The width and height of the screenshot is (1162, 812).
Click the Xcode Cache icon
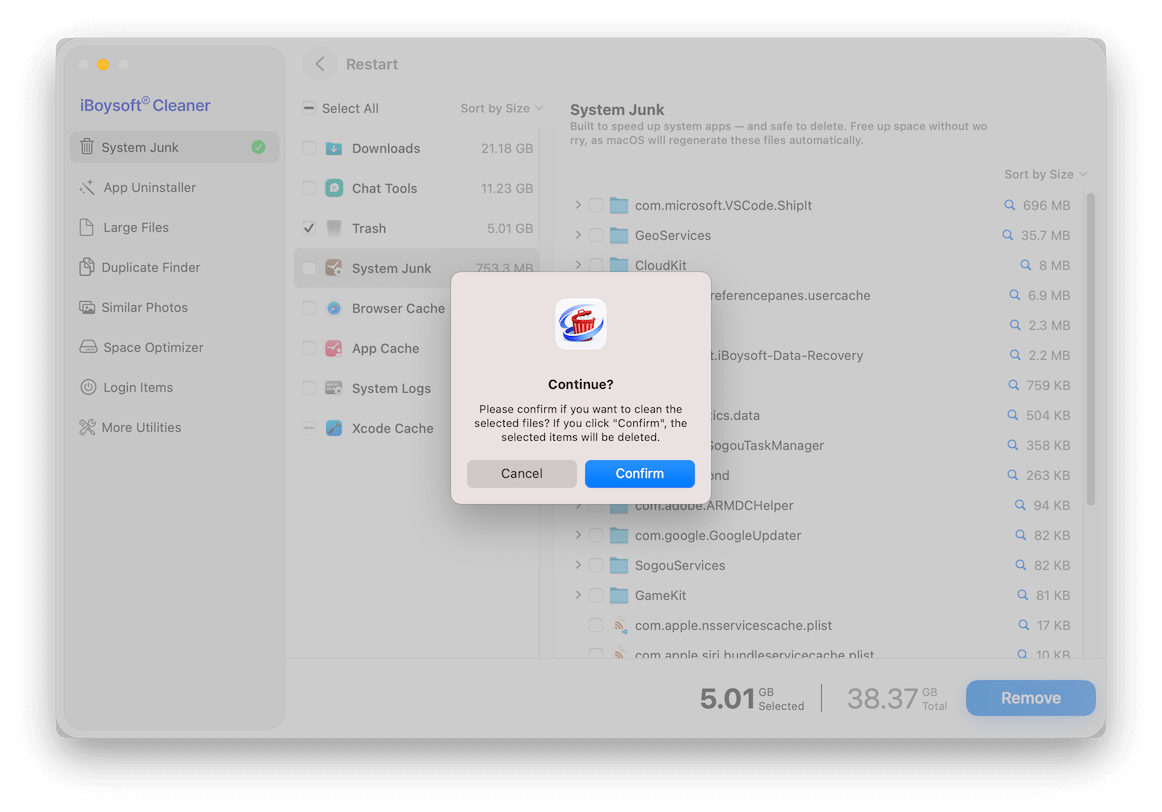[334, 429]
